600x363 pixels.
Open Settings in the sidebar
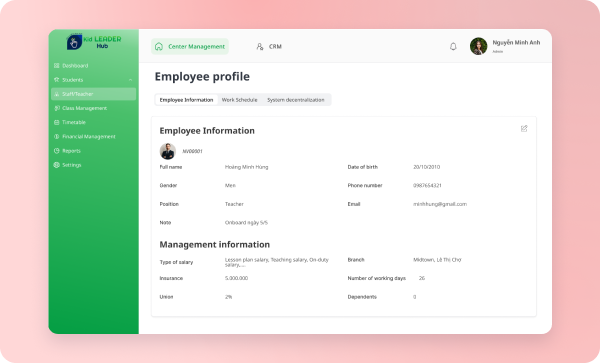point(93,165)
